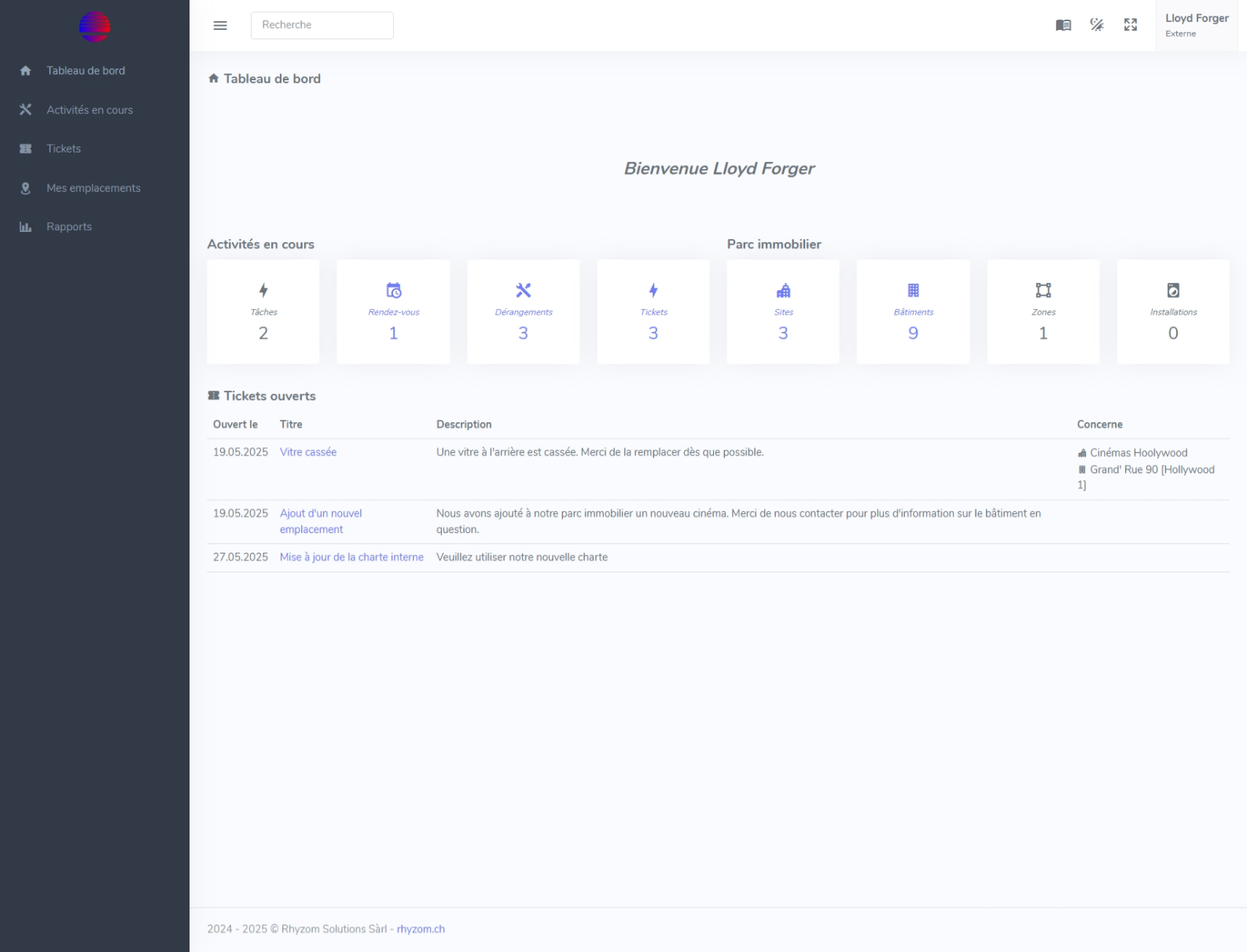Click the Sites building icon
The height and width of the screenshot is (952, 1247).
pyautogui.click(x=783, y=290)
